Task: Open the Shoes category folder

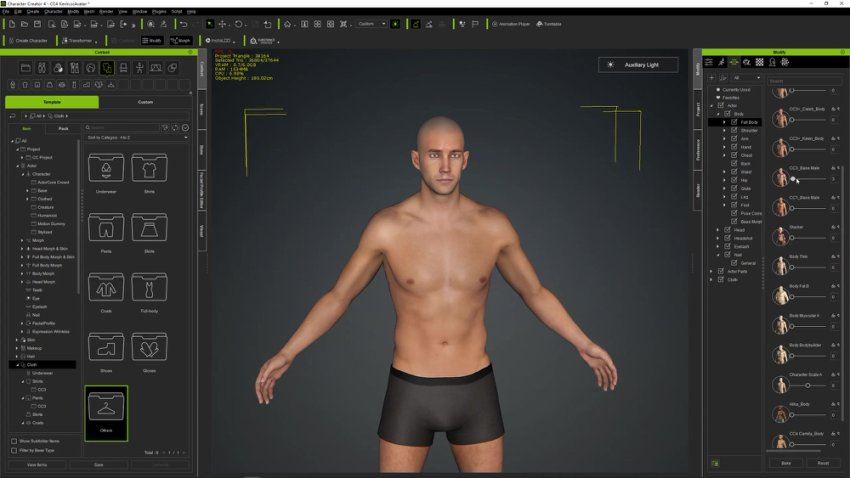Action: 106,347
